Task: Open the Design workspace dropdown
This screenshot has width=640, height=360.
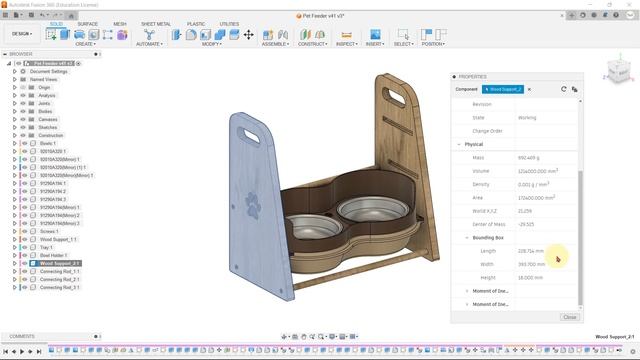Action: point(22,34)
